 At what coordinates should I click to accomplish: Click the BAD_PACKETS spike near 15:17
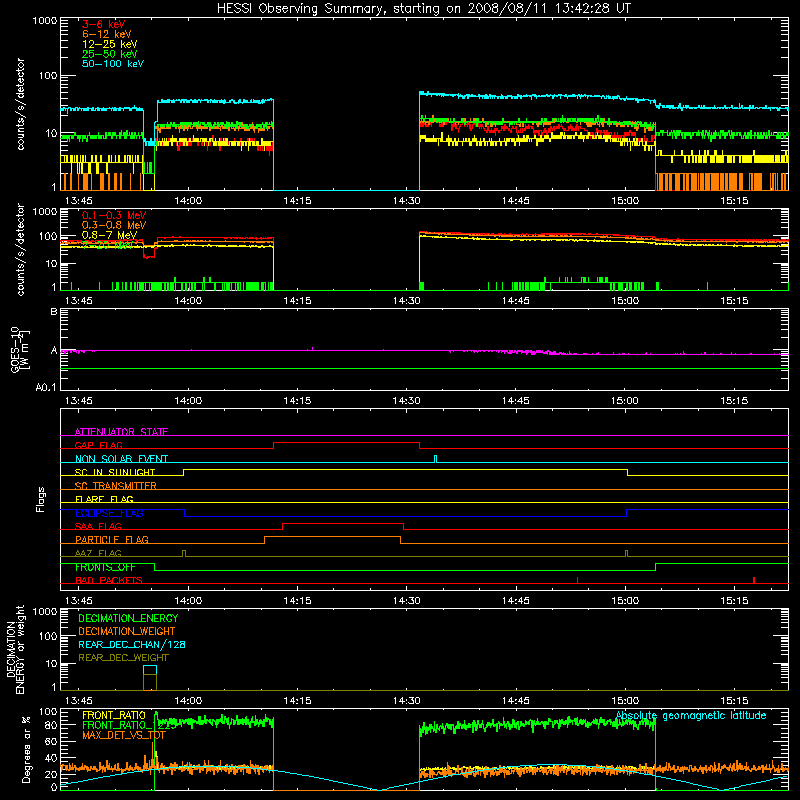[754, 580]
